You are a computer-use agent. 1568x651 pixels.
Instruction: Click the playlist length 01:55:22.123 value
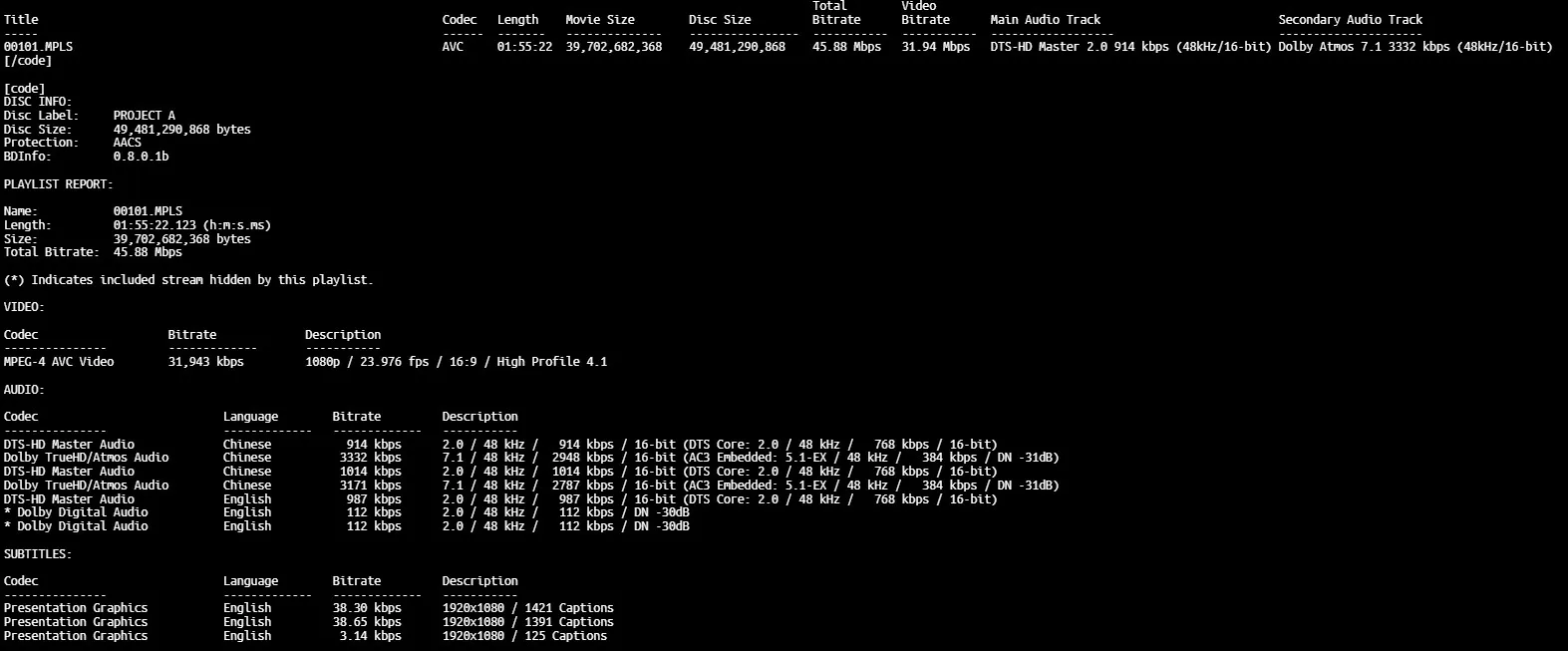191,225
